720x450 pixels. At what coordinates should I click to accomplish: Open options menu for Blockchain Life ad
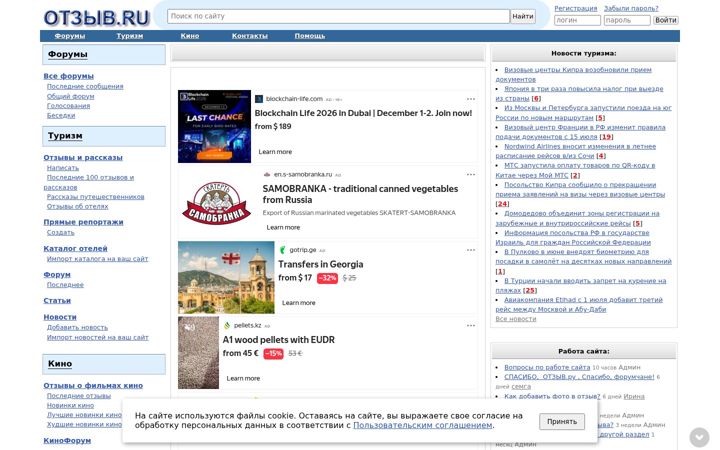point(471,99)
